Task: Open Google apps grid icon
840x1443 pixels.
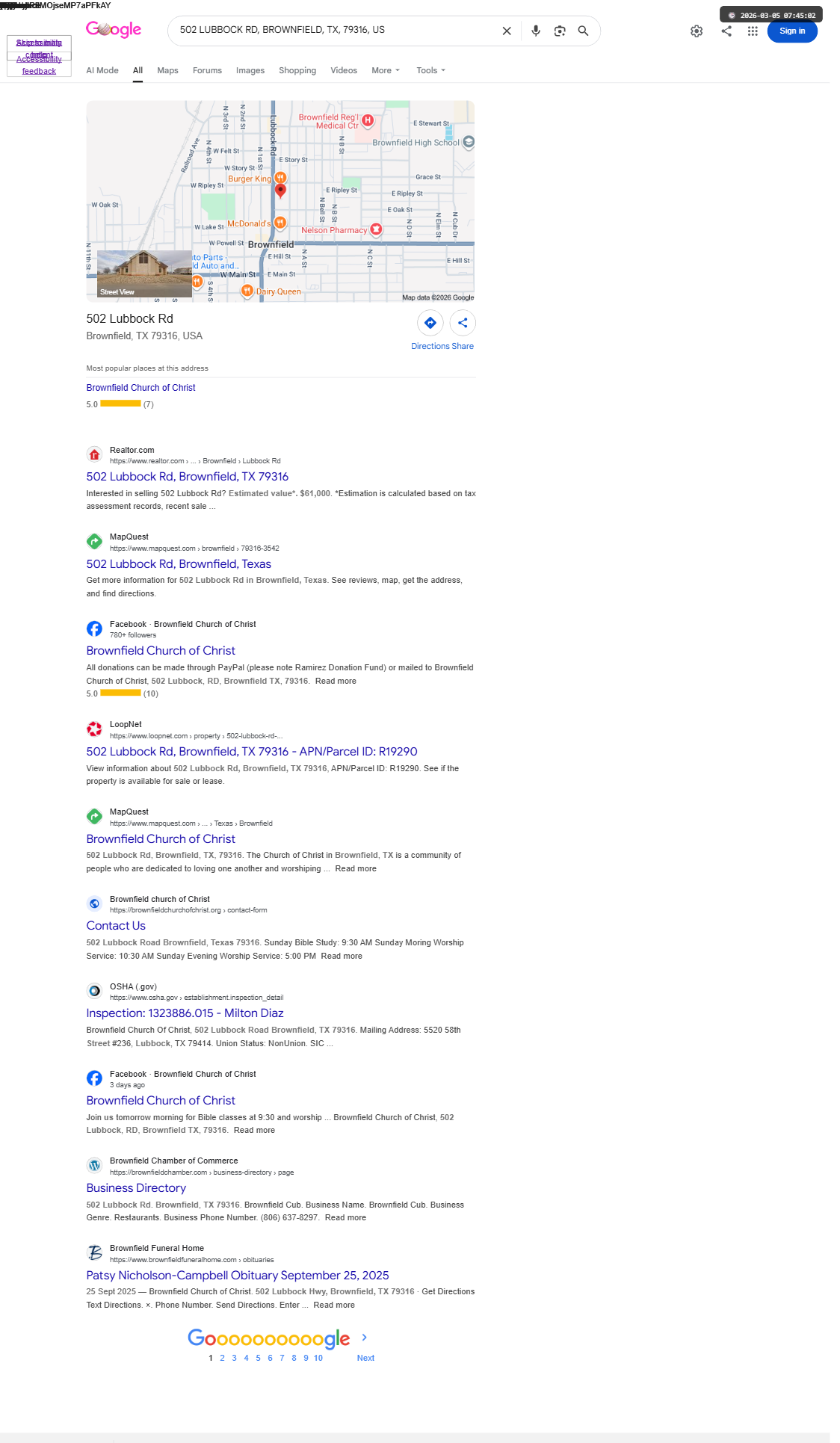Action: [x=753, y=31]
